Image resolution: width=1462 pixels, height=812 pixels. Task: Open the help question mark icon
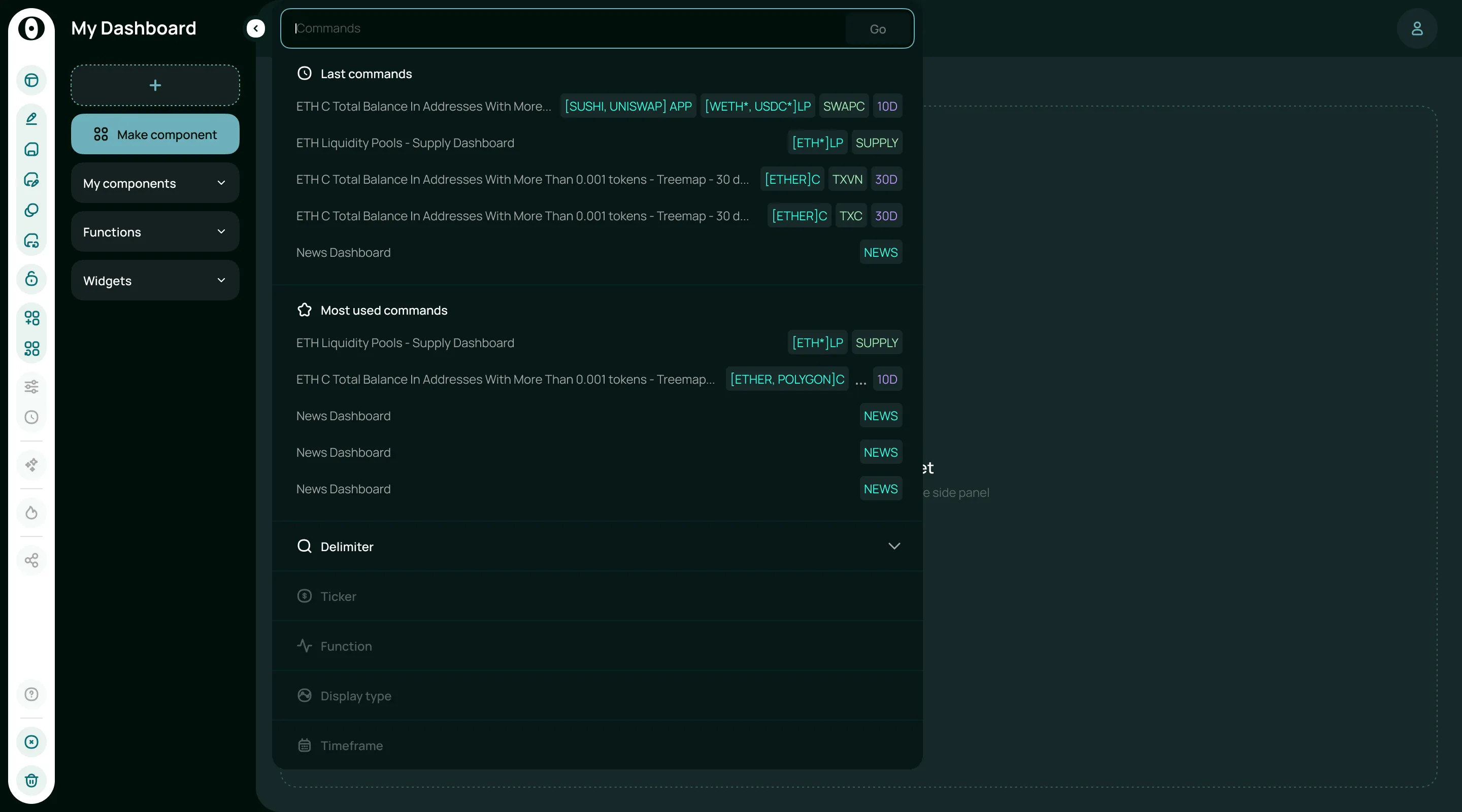click(31, 695)
